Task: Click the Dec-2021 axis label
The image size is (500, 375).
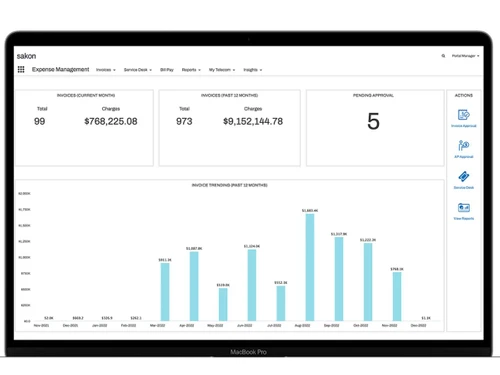Action: [70, 325]
